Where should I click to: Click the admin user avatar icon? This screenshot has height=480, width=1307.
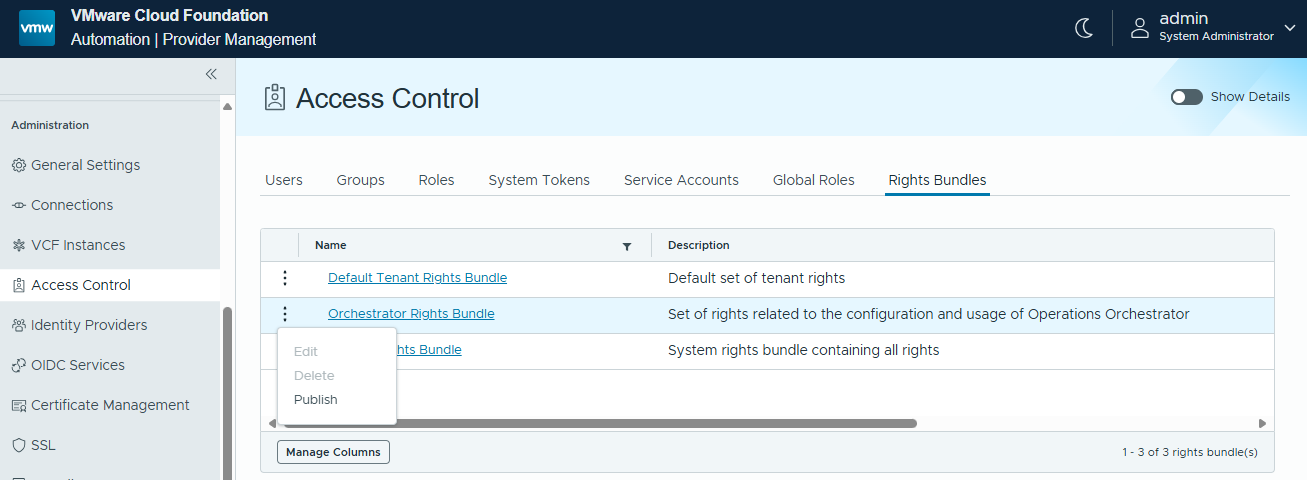click(x=1140, y=28)
